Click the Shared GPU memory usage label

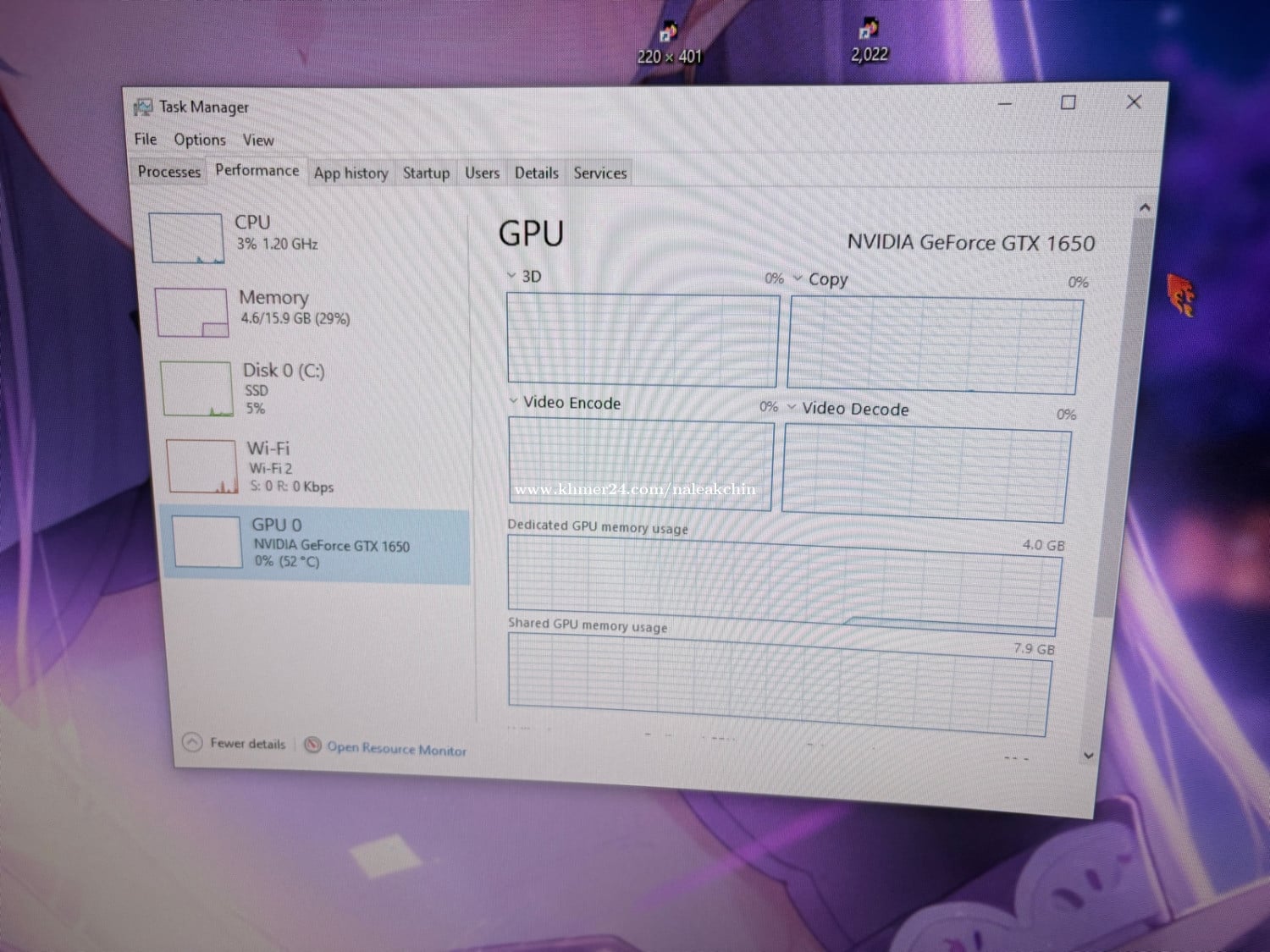(588, 625)
